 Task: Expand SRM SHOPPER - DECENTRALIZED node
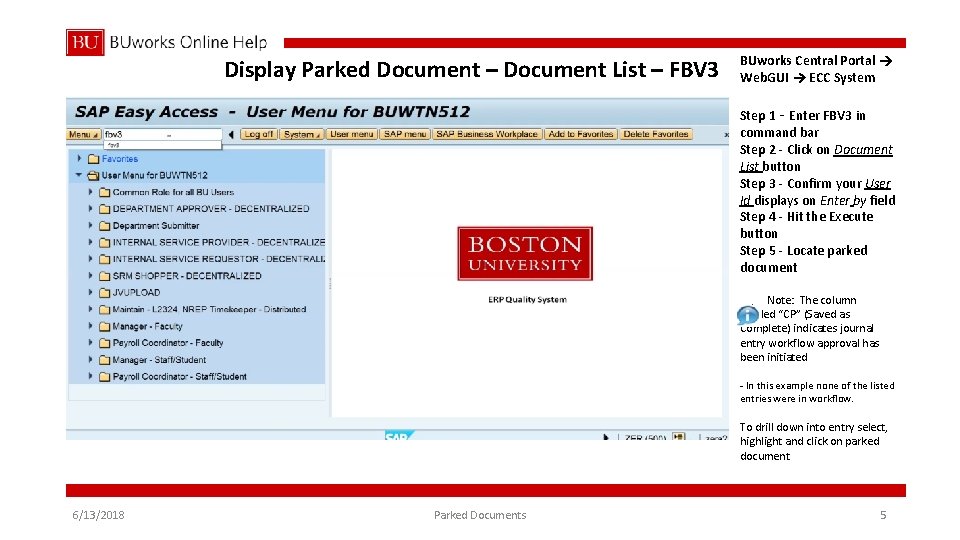[90, 276]
